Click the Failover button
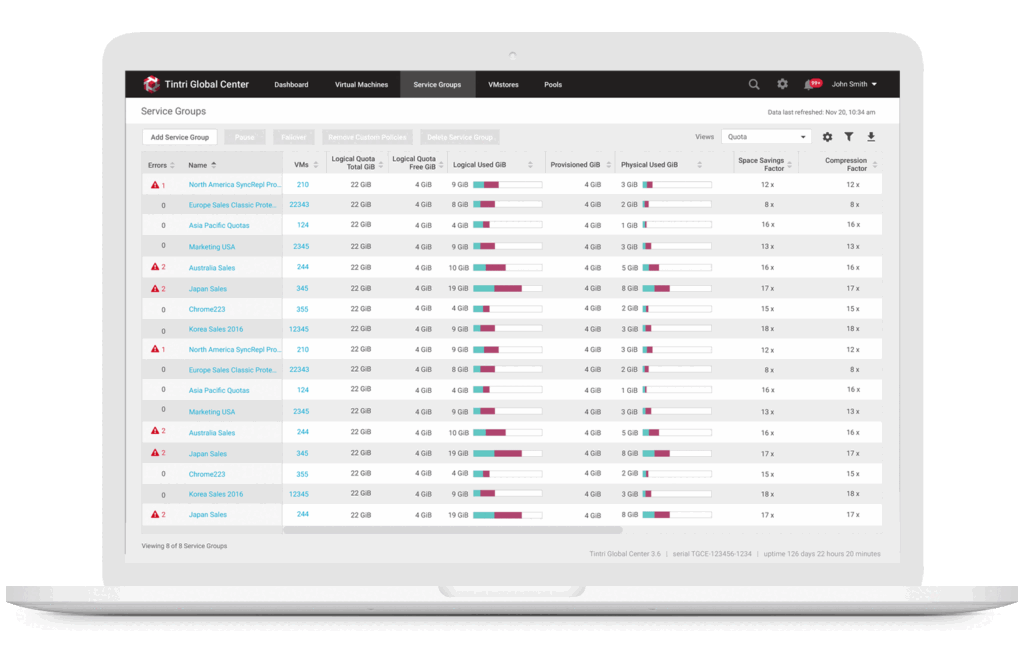This screenshot has height=666, width=1024. pyautogui.click(x=294, y=137)
